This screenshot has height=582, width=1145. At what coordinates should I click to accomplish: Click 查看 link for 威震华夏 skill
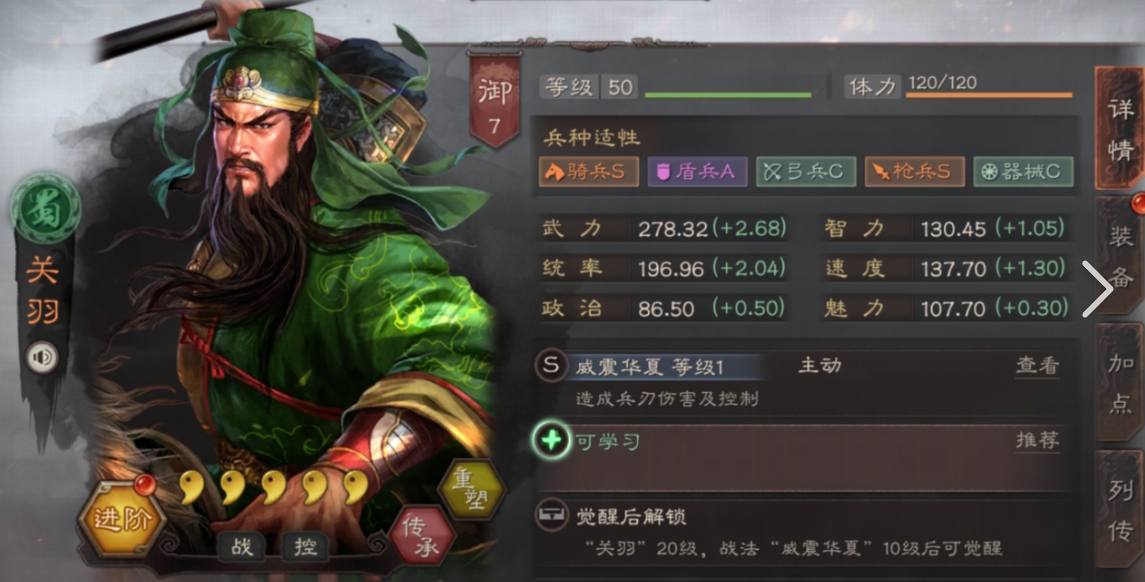pyautogui.click(x=1037, y=365)
